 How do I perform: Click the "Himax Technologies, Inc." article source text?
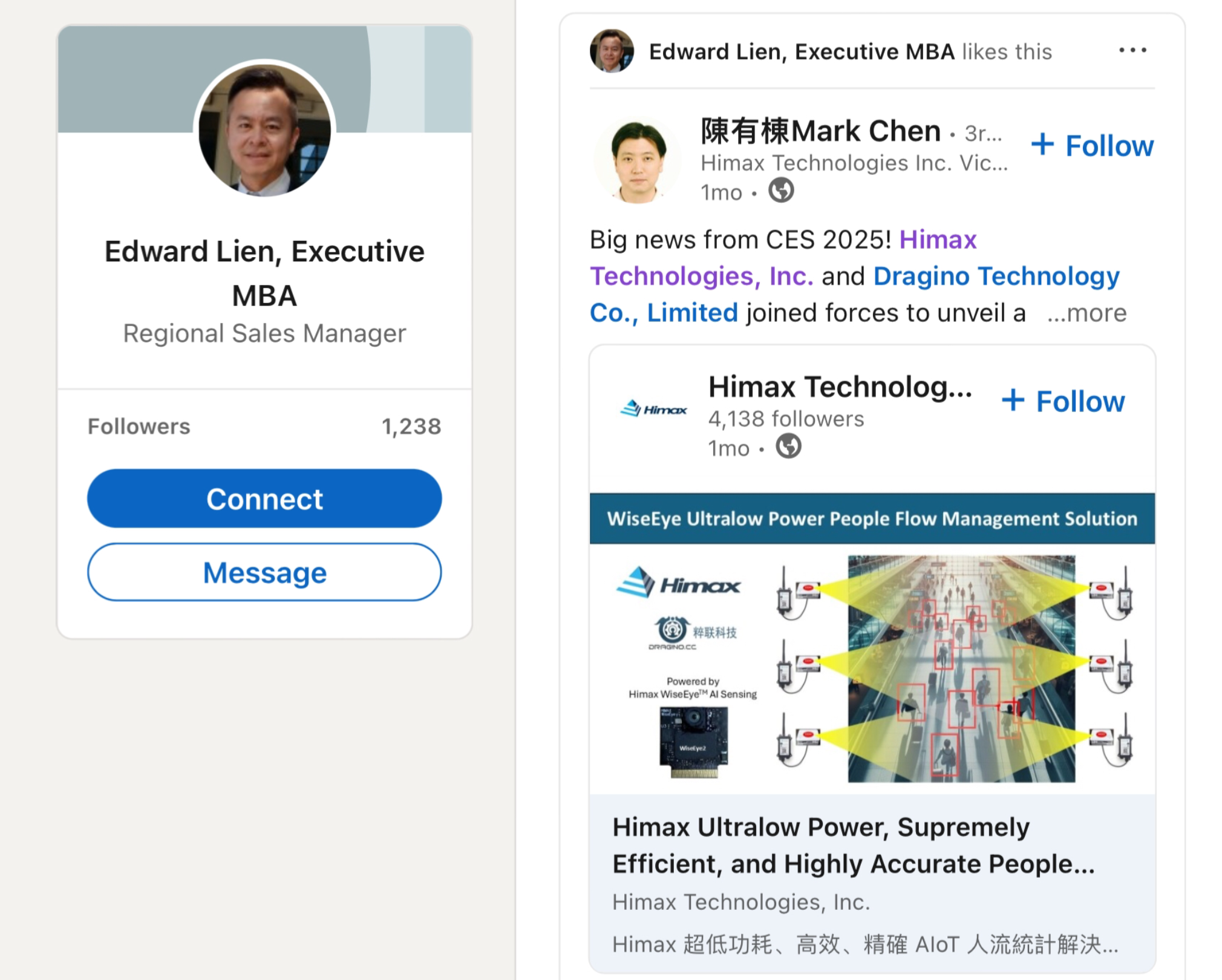coord(741,902)
